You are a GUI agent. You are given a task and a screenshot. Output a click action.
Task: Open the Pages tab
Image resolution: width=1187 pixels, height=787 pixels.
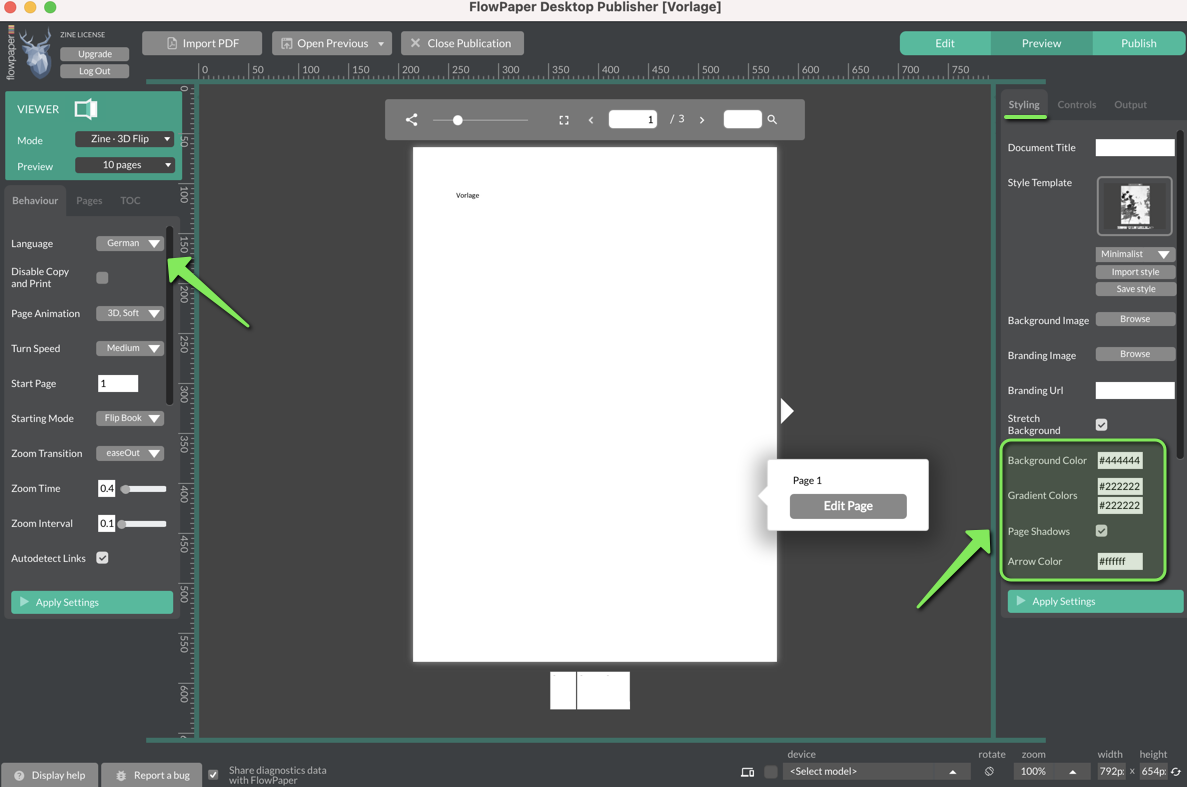tap(89, 200)
